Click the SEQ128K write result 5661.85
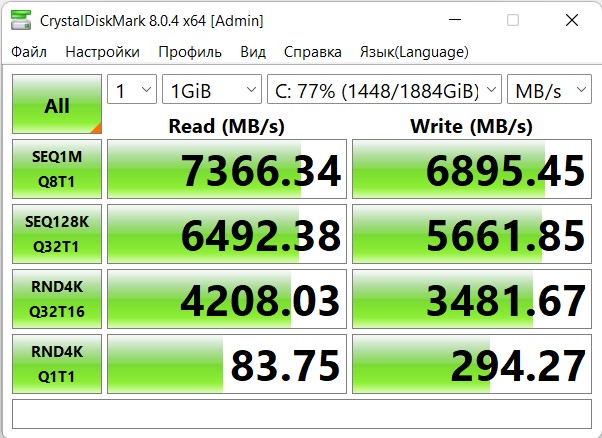This screenshot has width=602, height=438. point(472,234)
